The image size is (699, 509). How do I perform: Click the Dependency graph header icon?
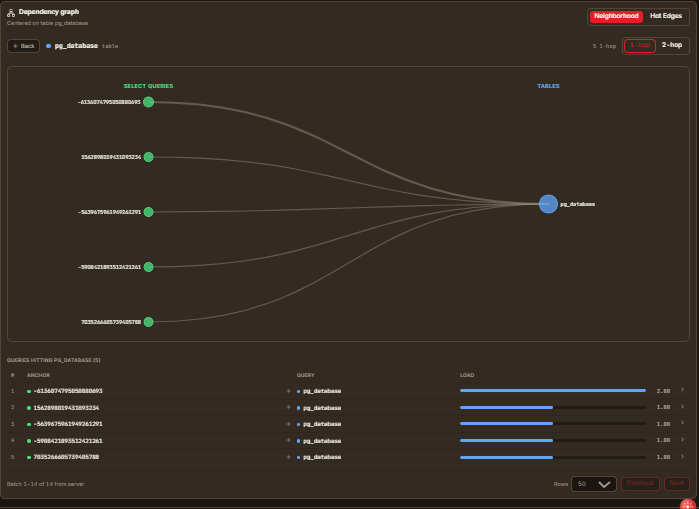[11, 12]
